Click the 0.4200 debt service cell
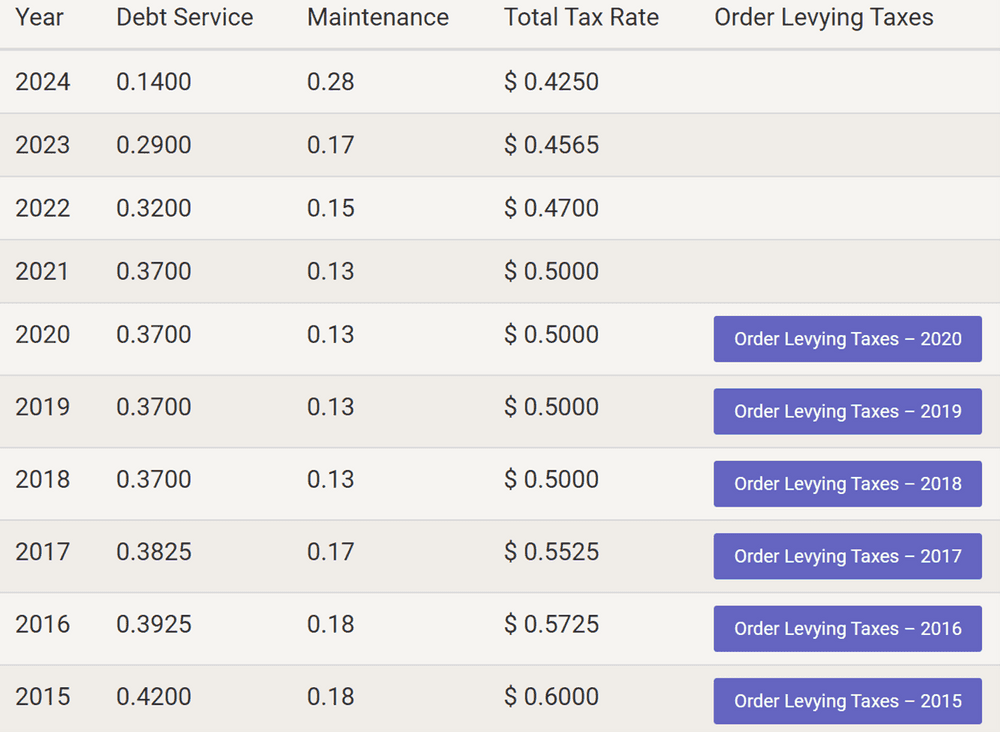Viewport: 1000px width, 732px height. click(x=153, y=697)
